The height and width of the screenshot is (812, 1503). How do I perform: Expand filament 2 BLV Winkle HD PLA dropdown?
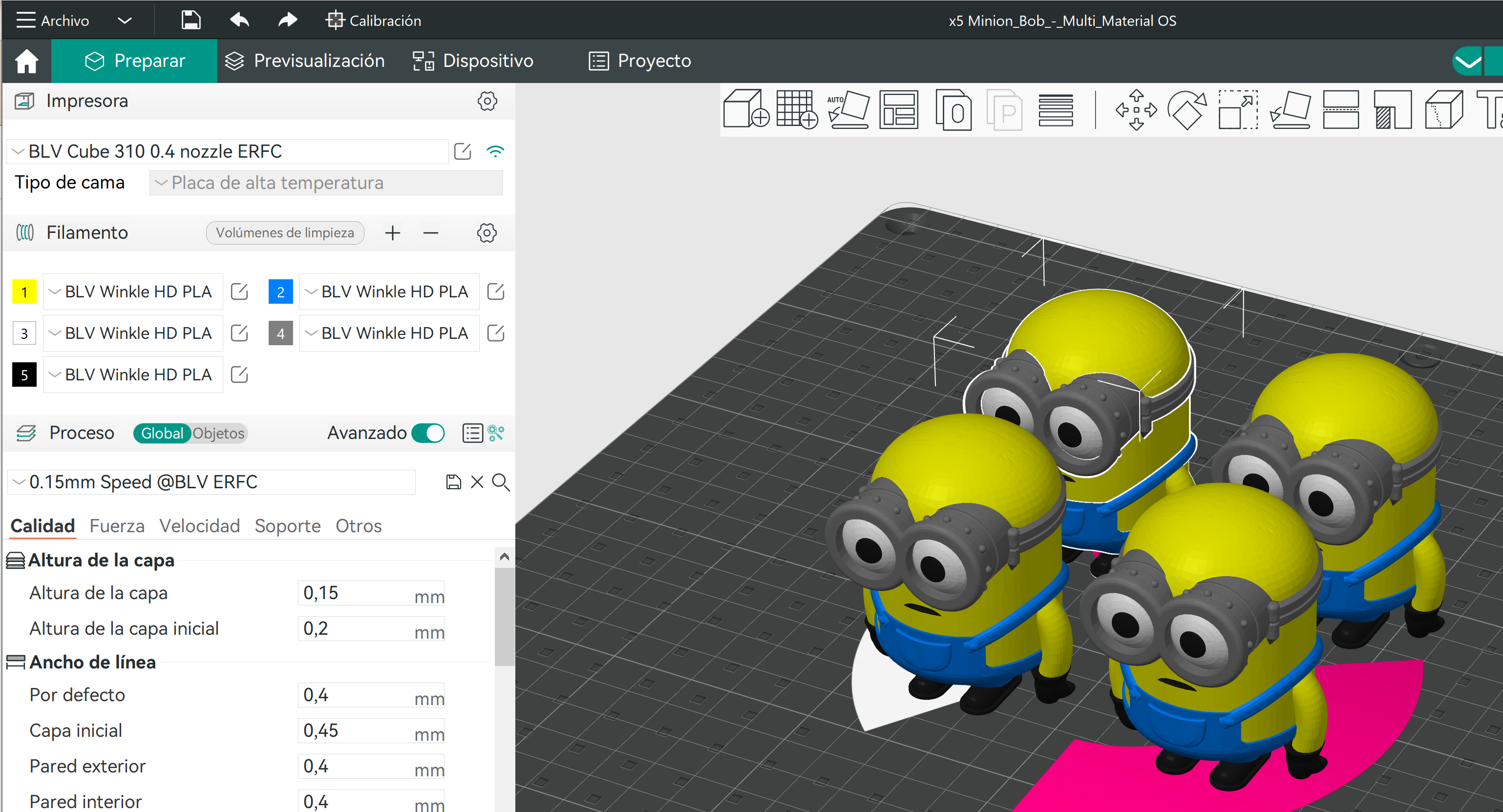pyautogui.click(x=389, y=291)
